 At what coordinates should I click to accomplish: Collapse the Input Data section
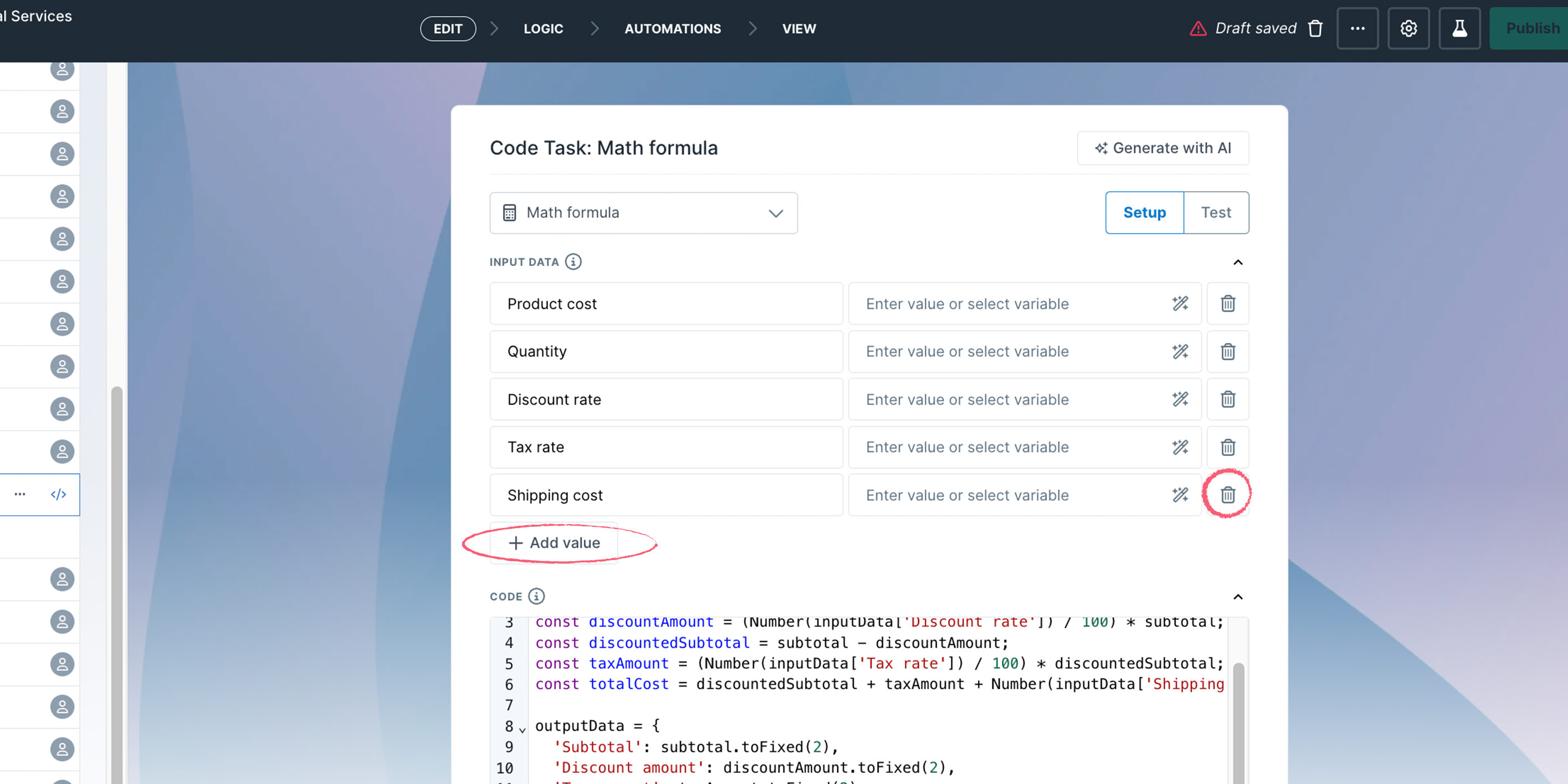click(1237, 262)
